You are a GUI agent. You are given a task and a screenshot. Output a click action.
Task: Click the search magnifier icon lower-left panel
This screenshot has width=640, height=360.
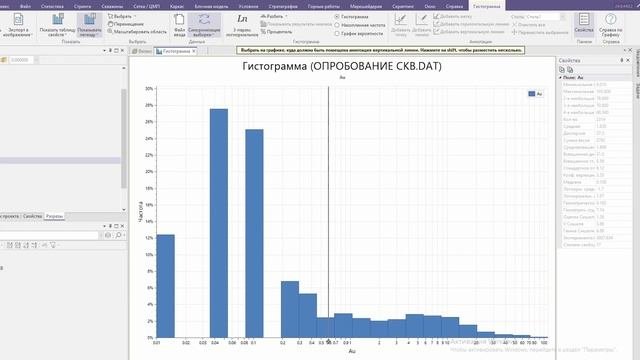[118, 236]
